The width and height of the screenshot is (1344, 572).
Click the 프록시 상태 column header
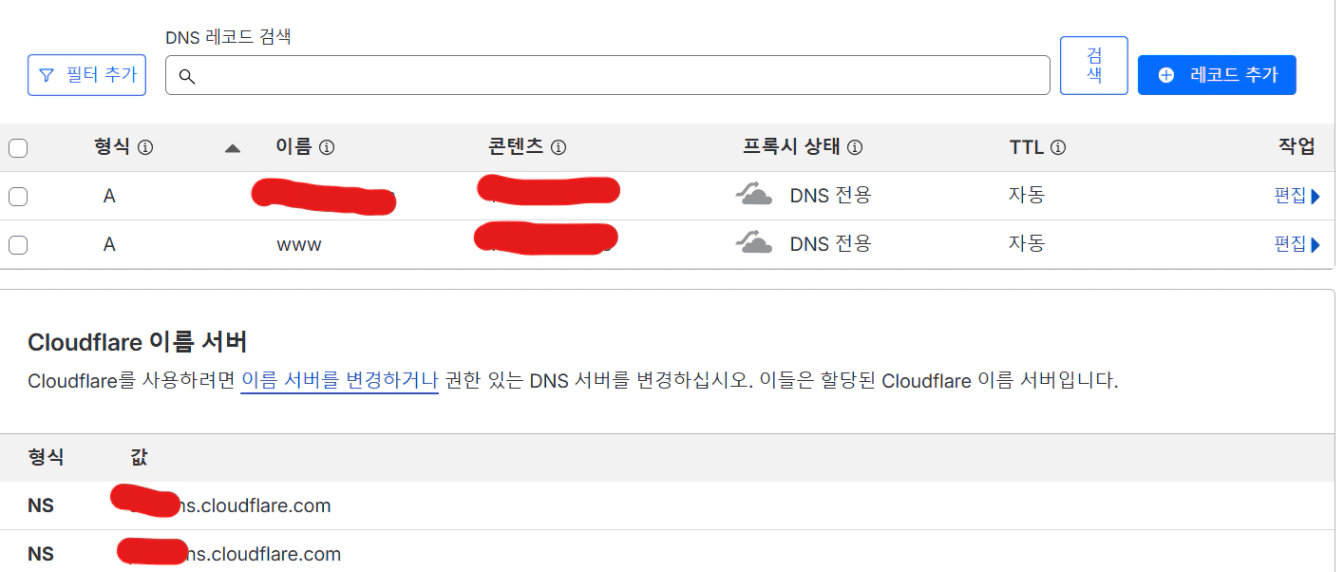pos(792,148)
